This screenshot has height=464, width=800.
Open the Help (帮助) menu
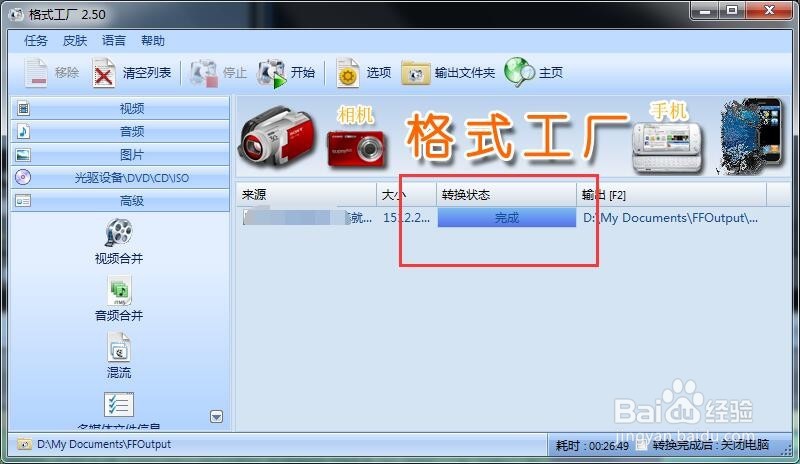click(x=153, y=41)
